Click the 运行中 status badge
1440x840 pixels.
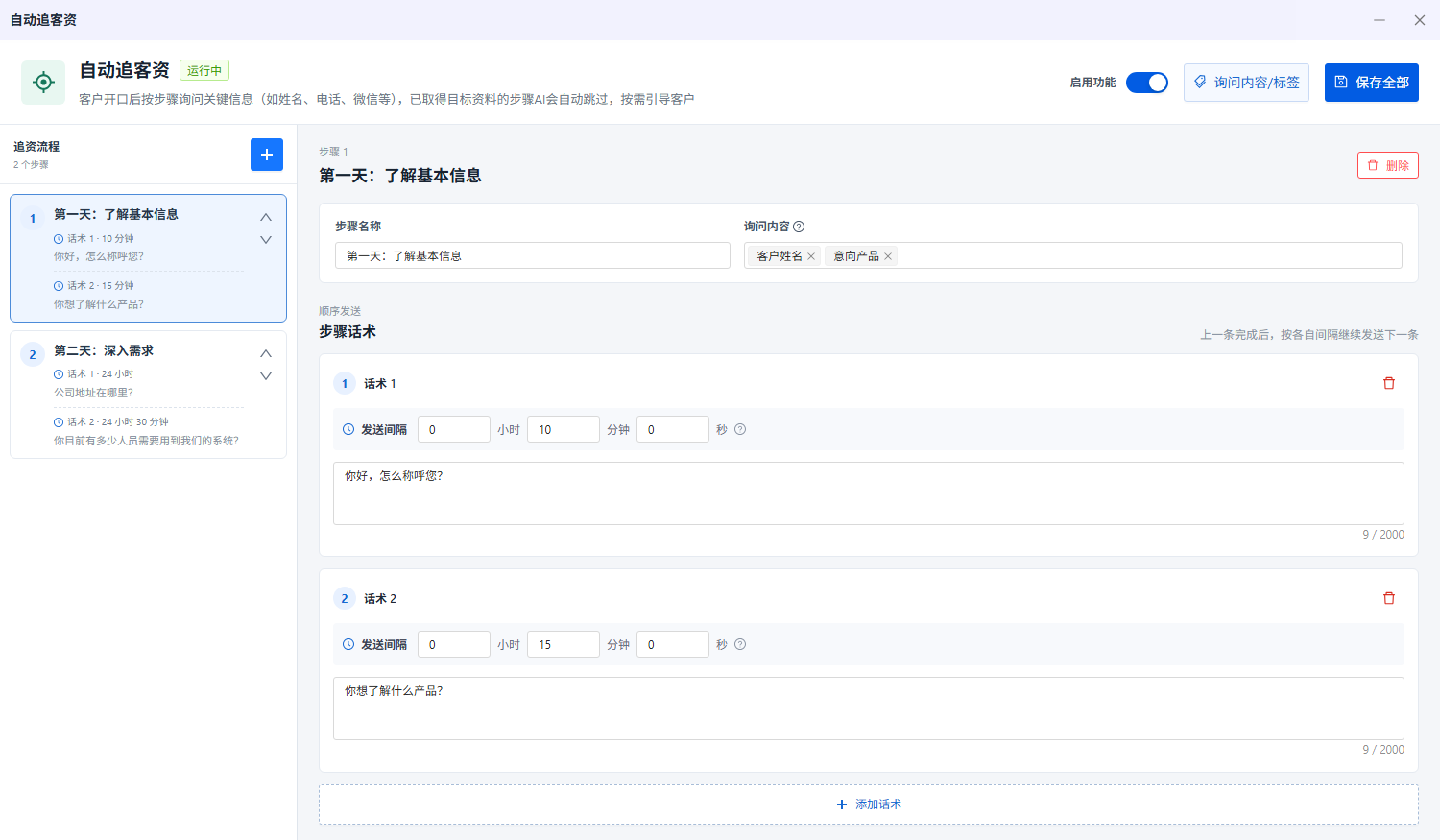[x=204, y=70]
